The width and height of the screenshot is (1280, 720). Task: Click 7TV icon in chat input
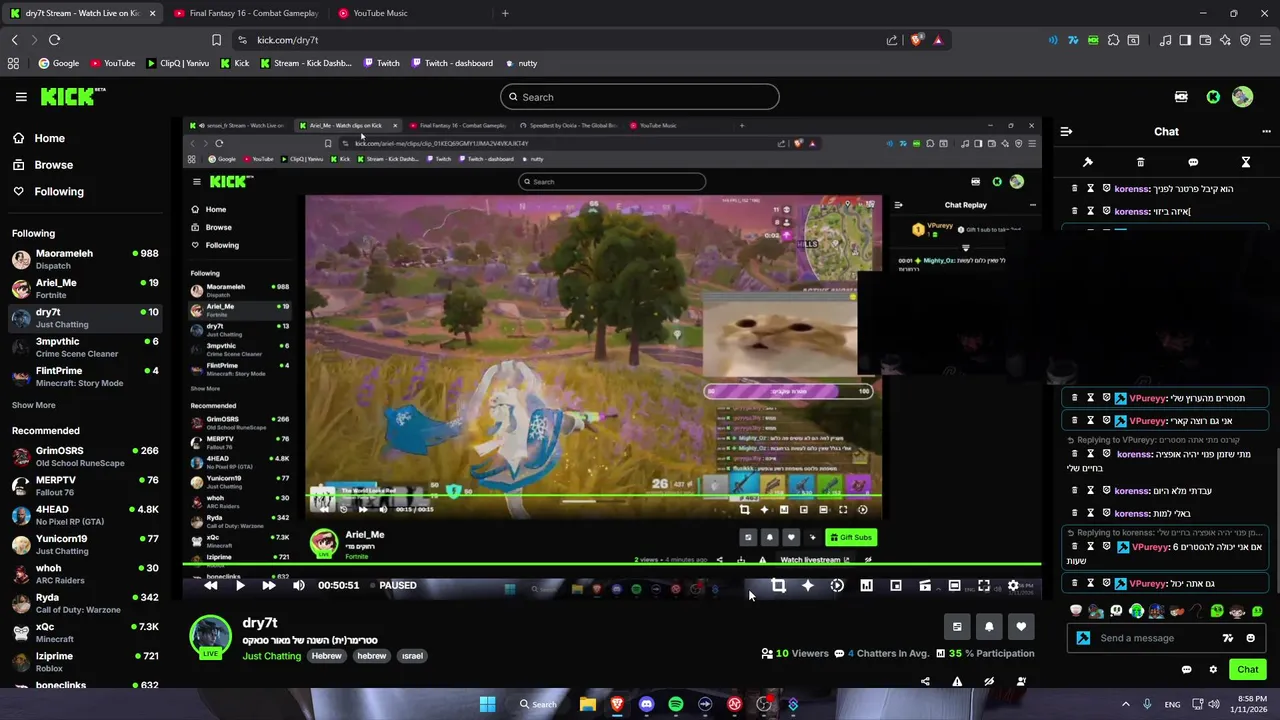[x=1228, y=638]
